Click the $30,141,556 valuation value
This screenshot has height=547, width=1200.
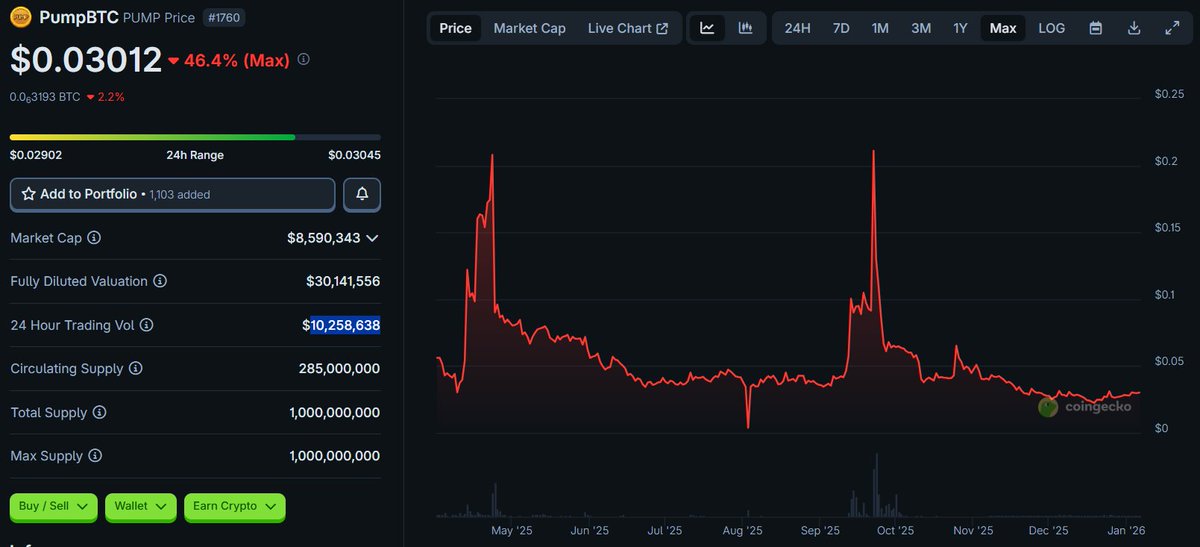343,282
